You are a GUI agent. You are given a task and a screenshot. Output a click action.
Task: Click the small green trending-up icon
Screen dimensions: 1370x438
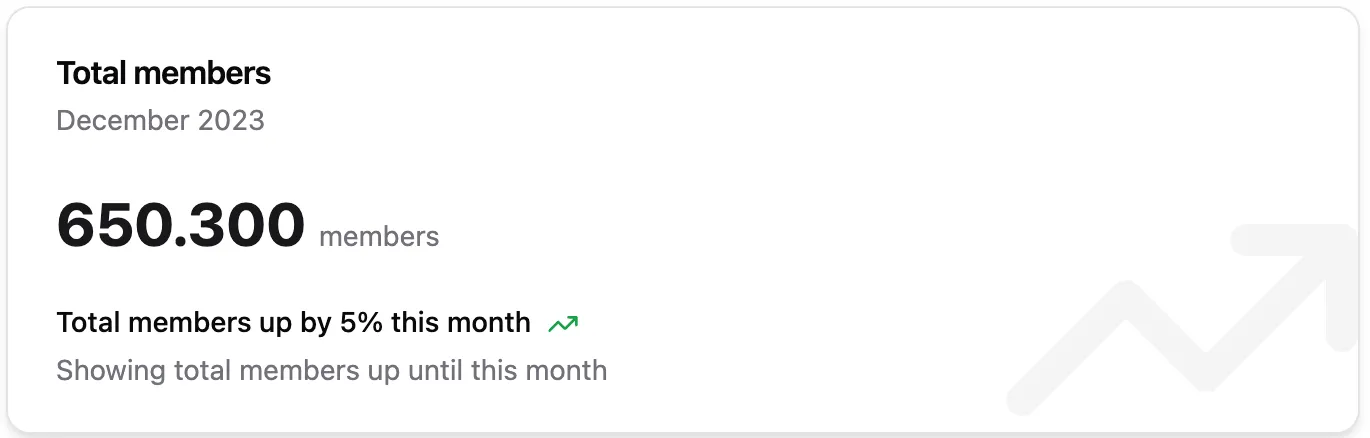click(x=563, y=323)
